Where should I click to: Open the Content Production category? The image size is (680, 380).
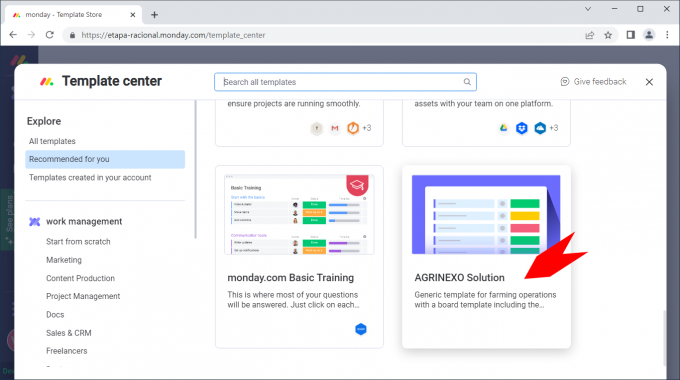click(x=80, y=278)
